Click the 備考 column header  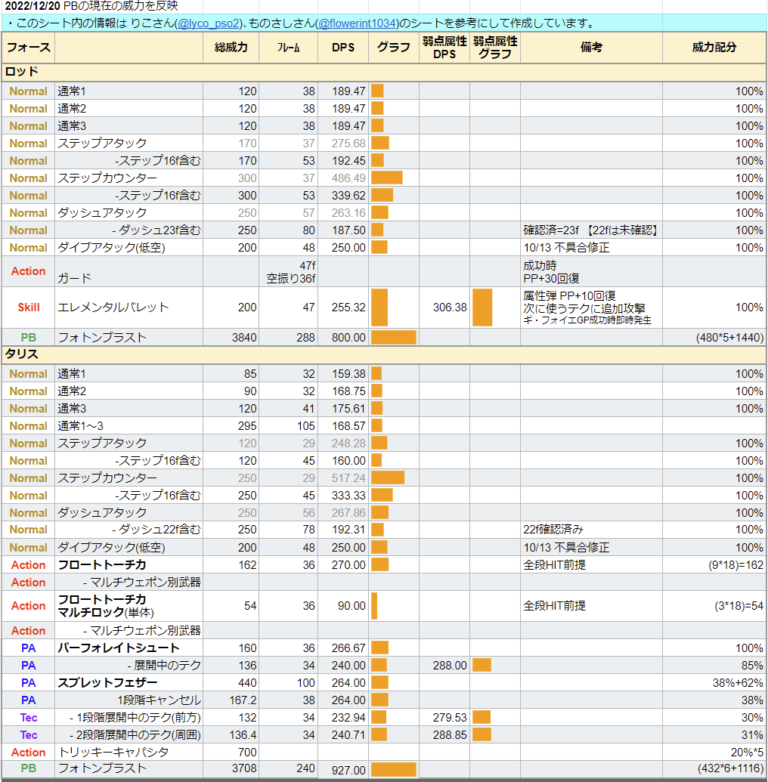tap(591, 47)
